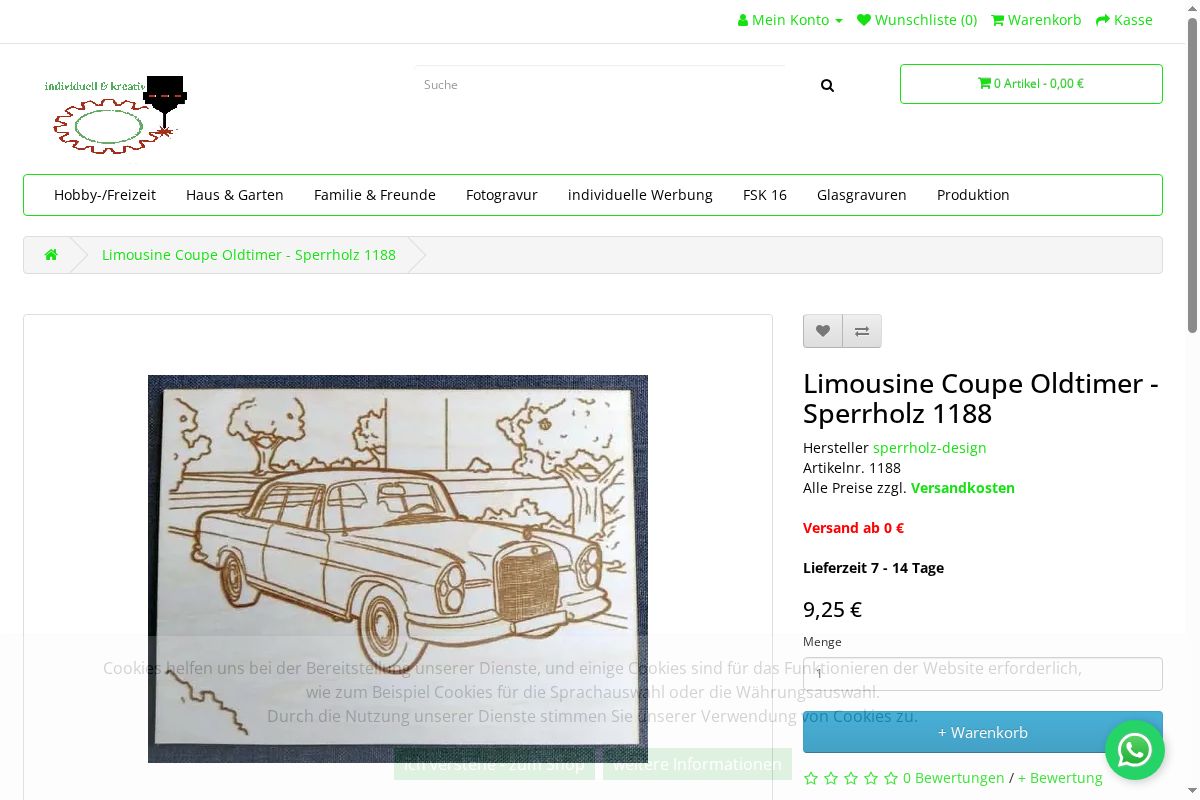Click the magnifier search icon

coord(827,85)
